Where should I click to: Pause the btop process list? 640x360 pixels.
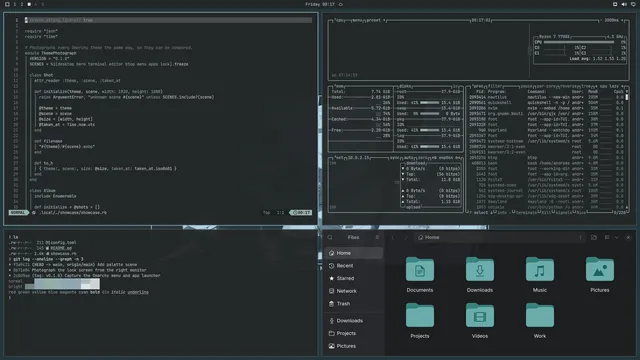[527, 86]
